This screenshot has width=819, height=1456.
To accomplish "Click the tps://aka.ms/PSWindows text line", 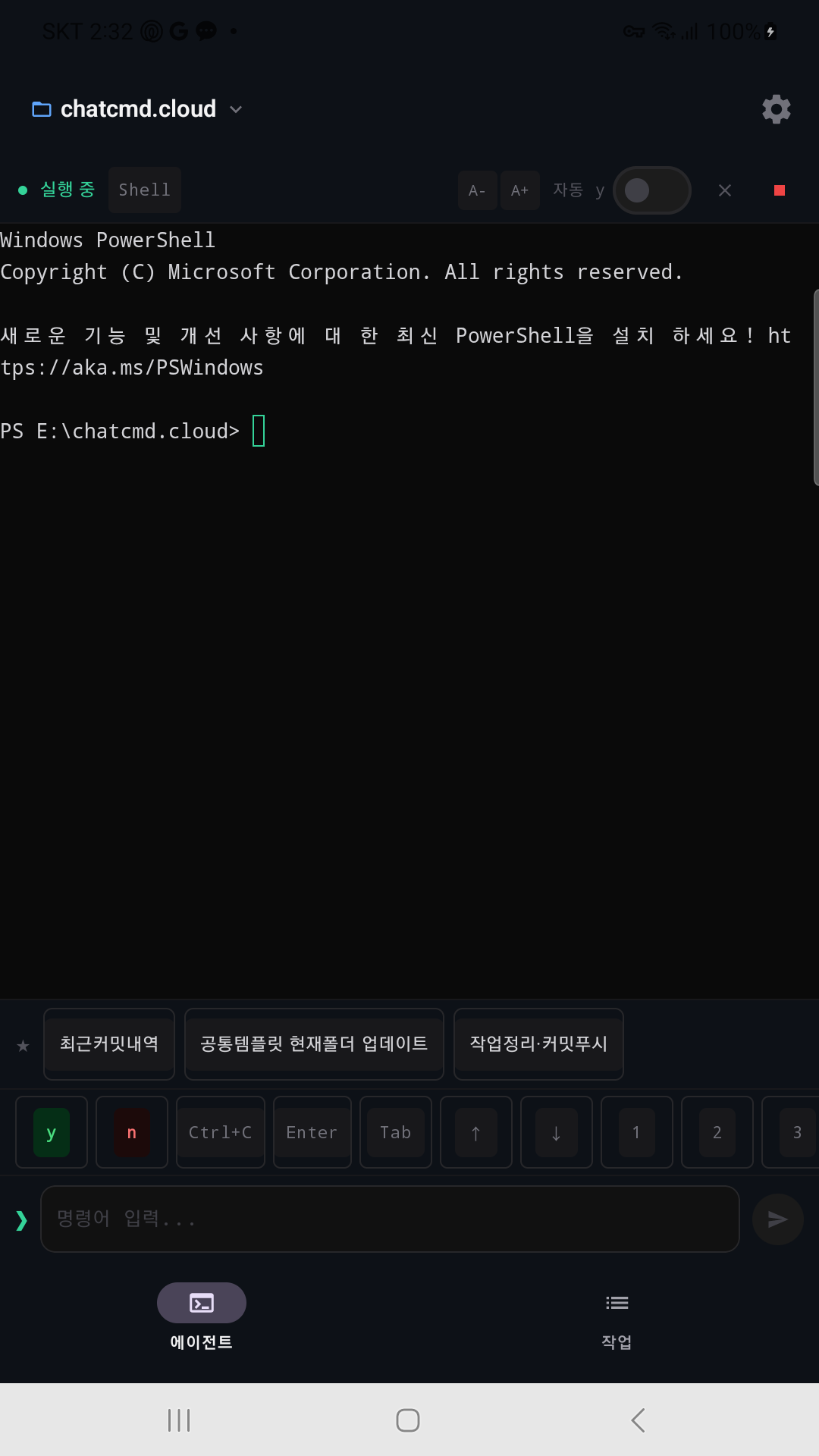I will (x=132, y=368).
